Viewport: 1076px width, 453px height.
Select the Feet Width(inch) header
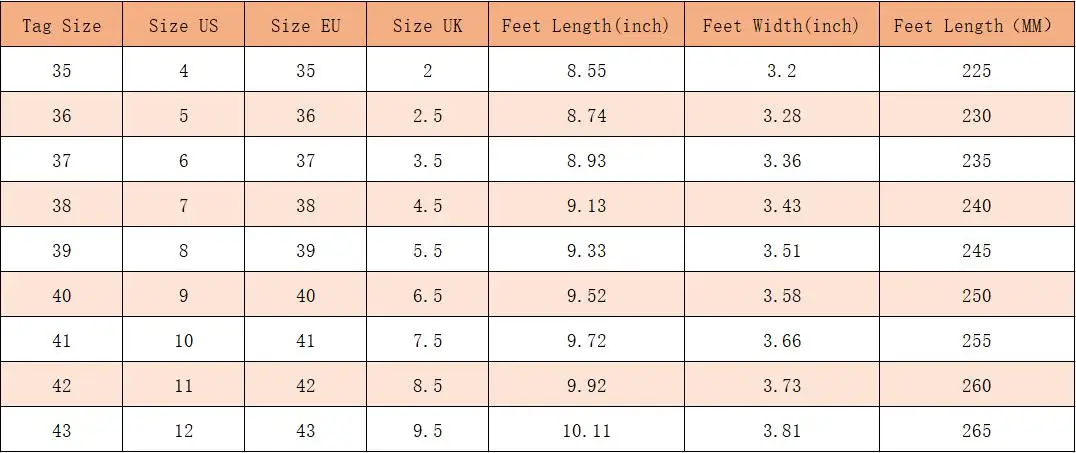(x=781, y=26)
